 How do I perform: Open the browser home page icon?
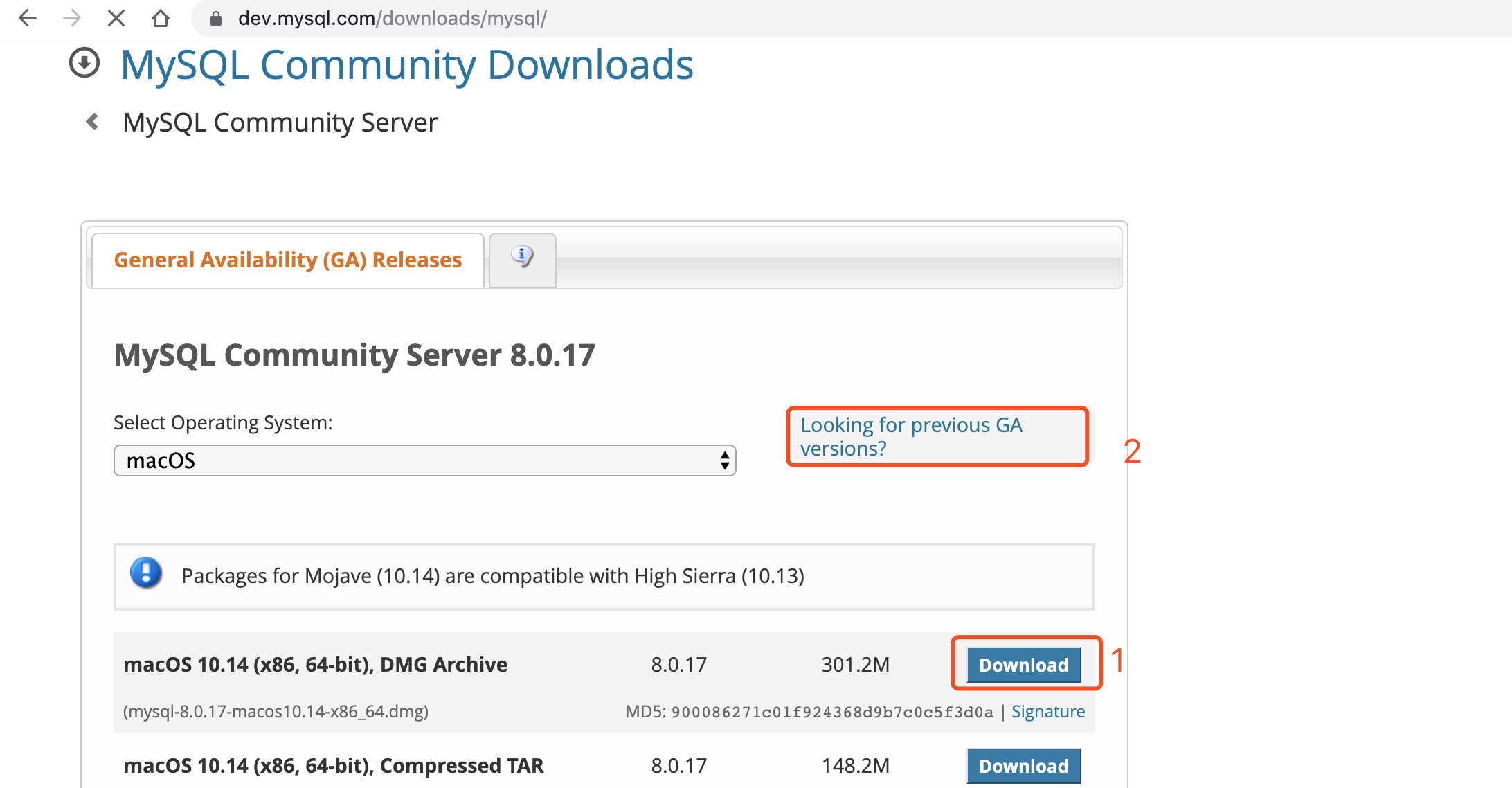161,18
